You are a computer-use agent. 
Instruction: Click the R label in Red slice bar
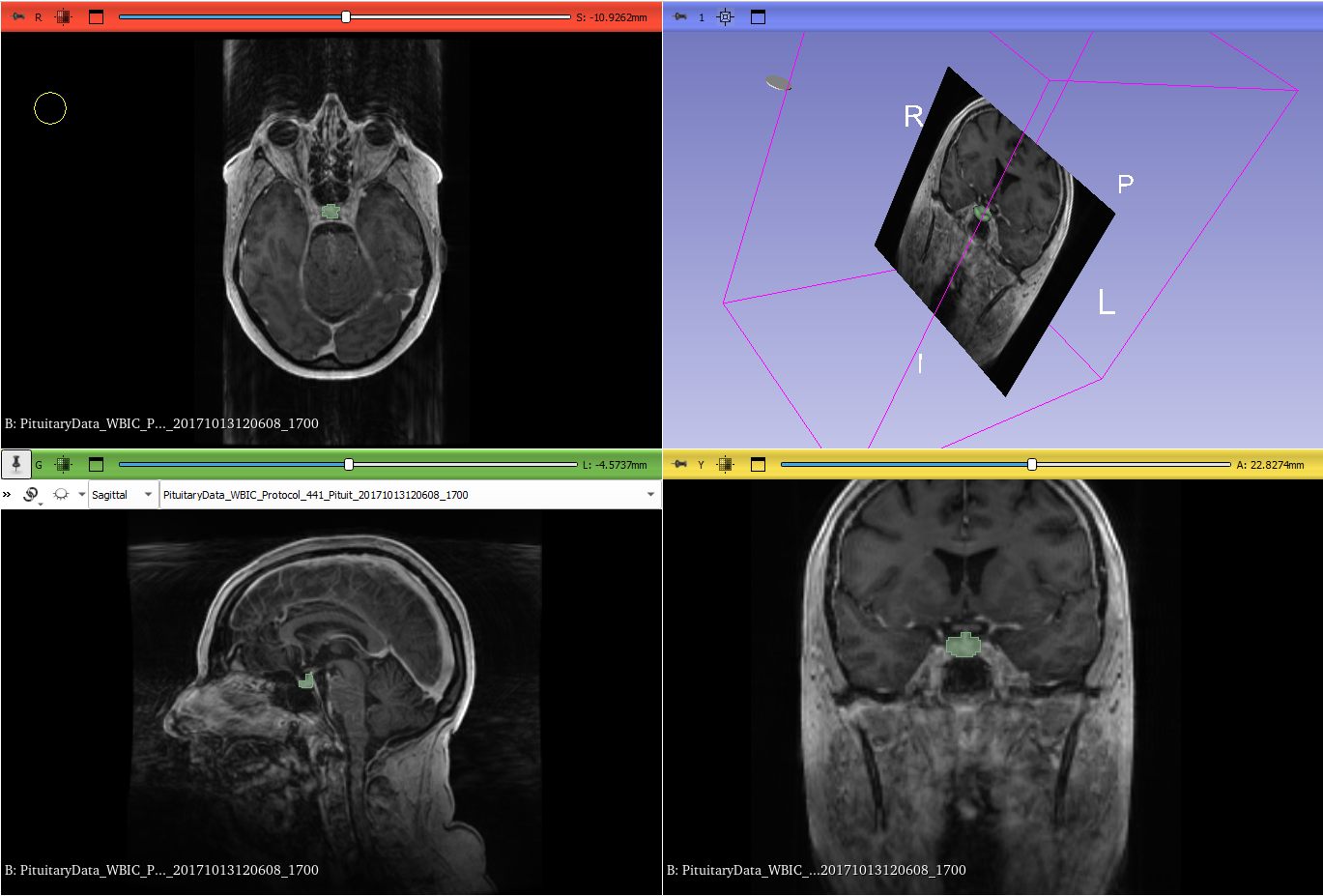(x=39, y=17)
